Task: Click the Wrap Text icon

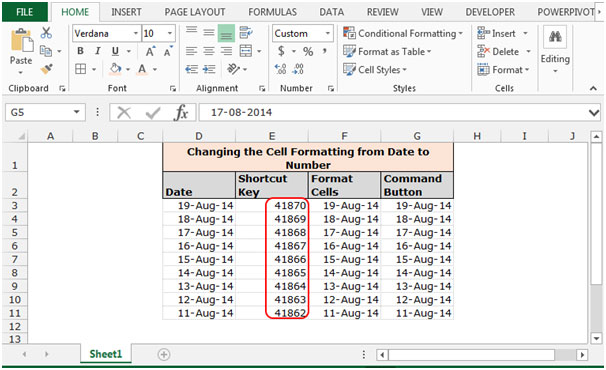Action: point(246,33)
